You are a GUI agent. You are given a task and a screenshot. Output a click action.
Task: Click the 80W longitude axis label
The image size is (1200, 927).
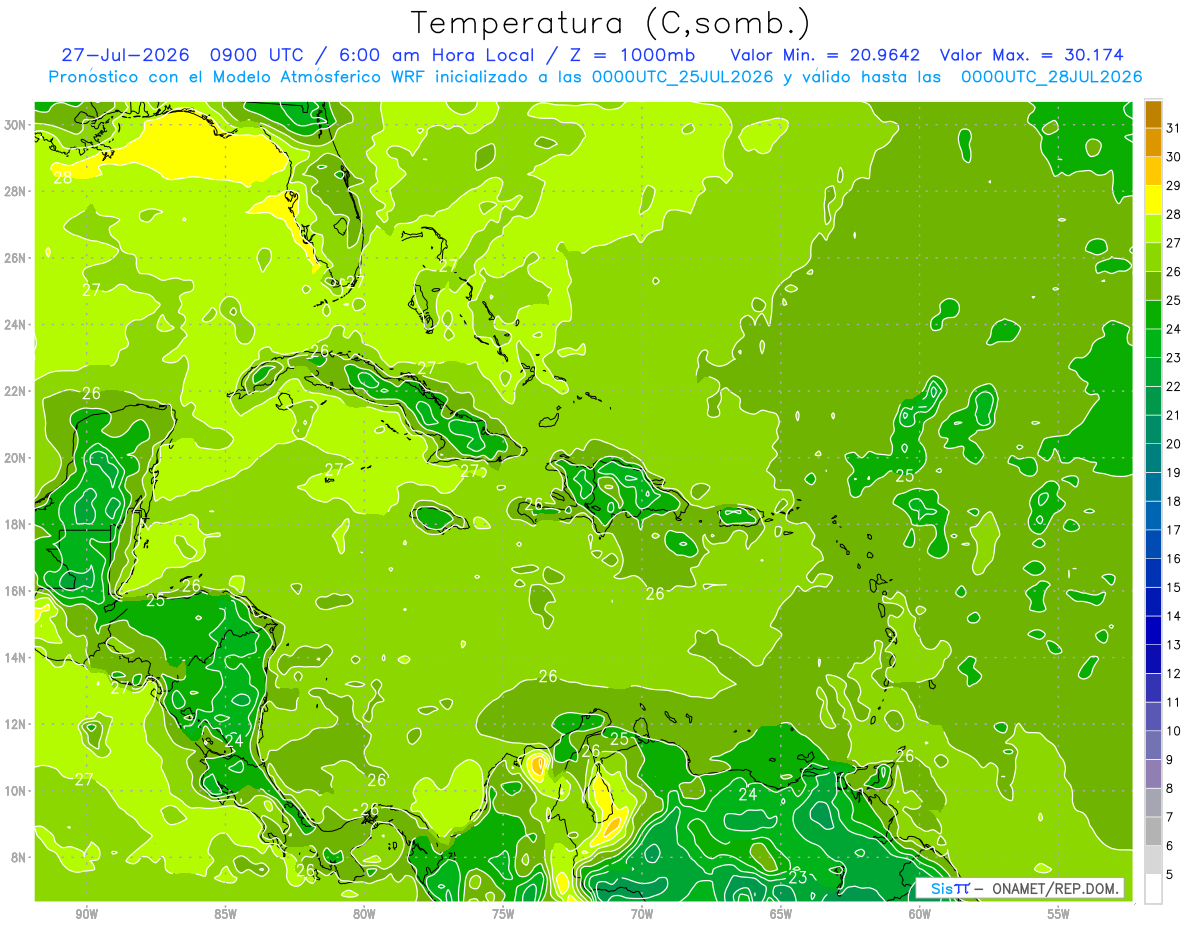click(x=364, y=914)
